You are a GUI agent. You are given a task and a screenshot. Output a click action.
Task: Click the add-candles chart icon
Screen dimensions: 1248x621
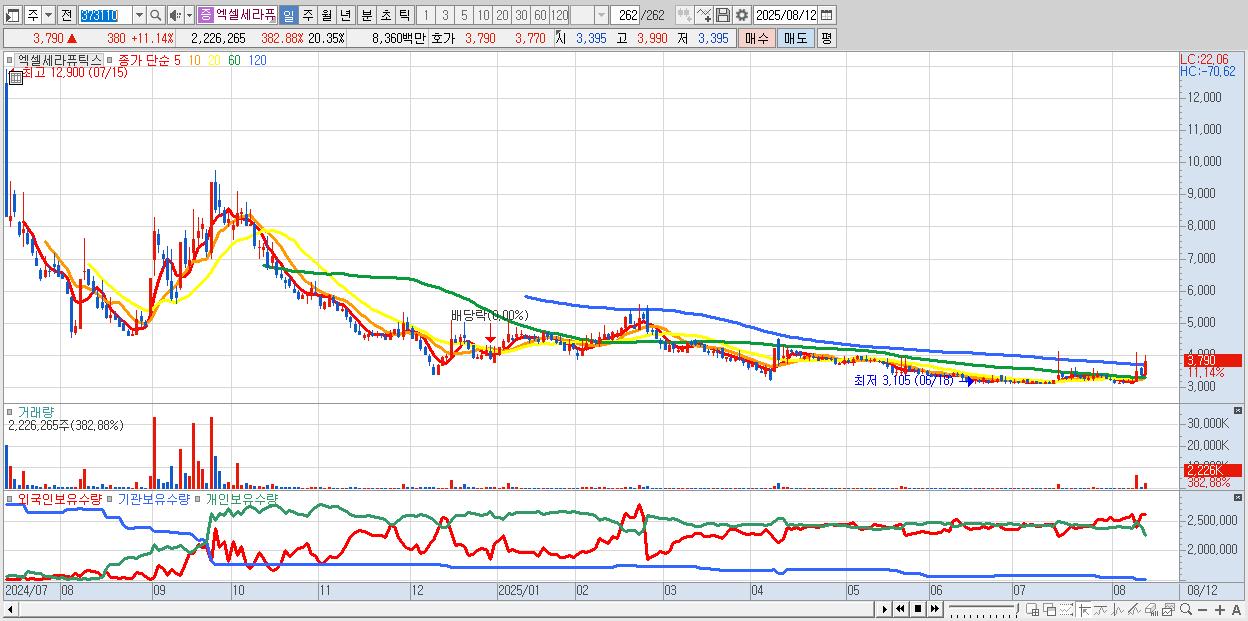685,15
